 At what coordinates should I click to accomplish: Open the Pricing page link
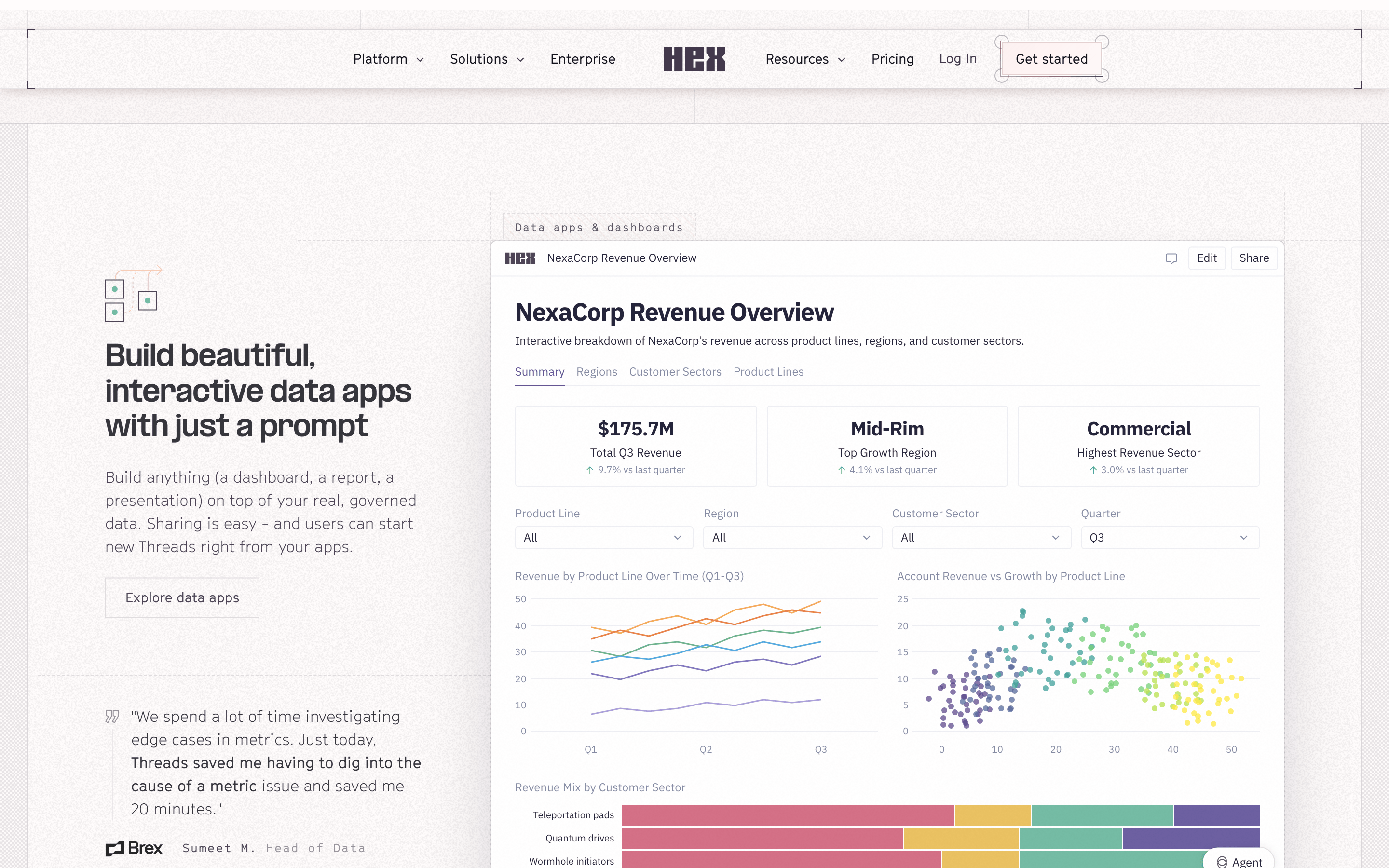pos(892,59)
